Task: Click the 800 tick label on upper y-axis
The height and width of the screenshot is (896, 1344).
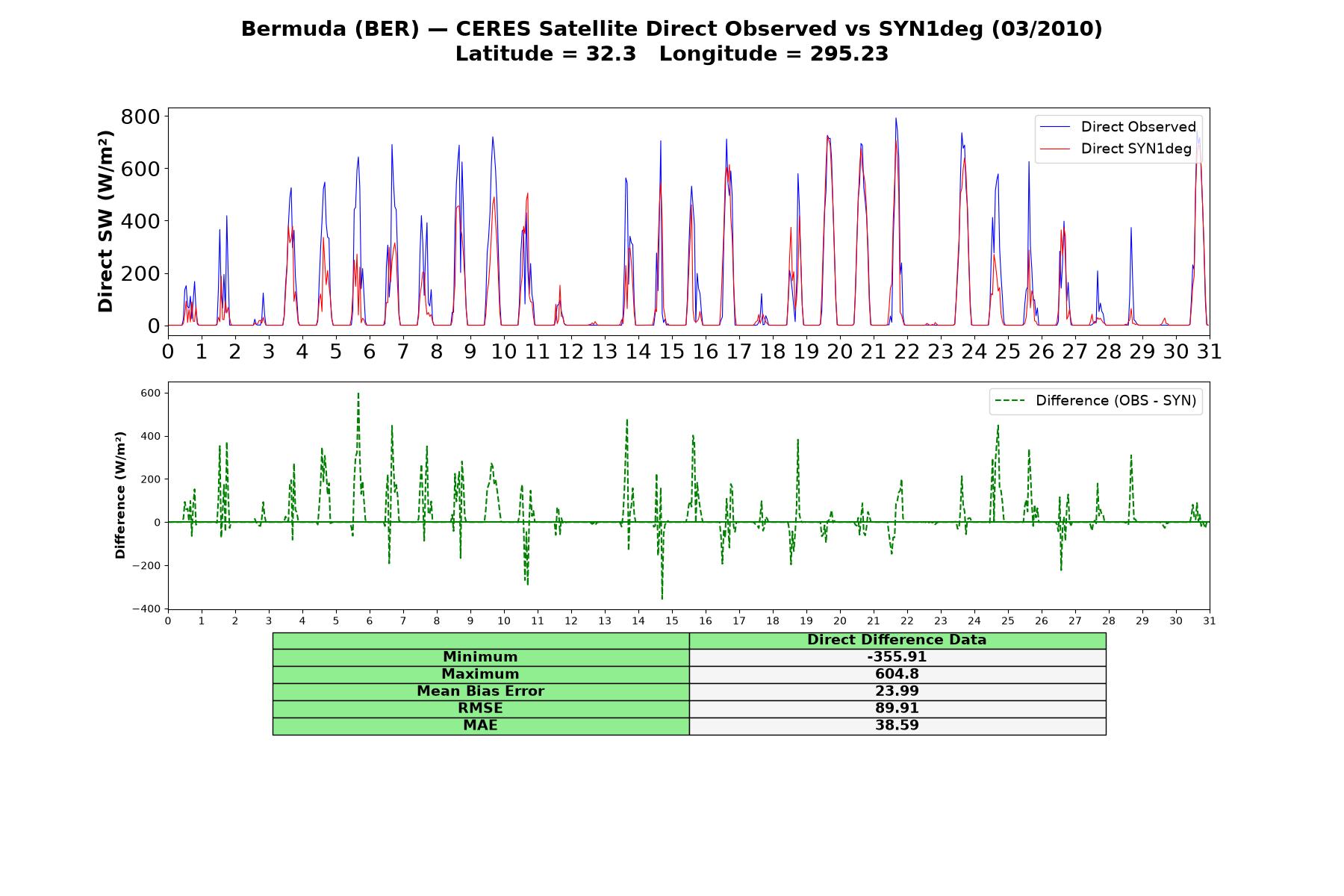Action: coord(140,116)
